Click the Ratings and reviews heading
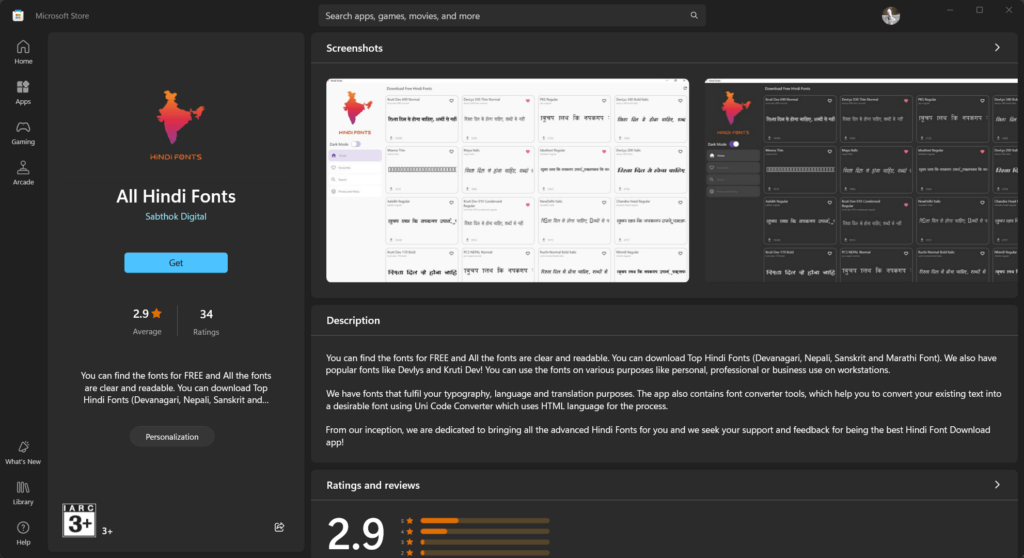The height and width of the screenshot is (558, 1024). tap(373, 485)
